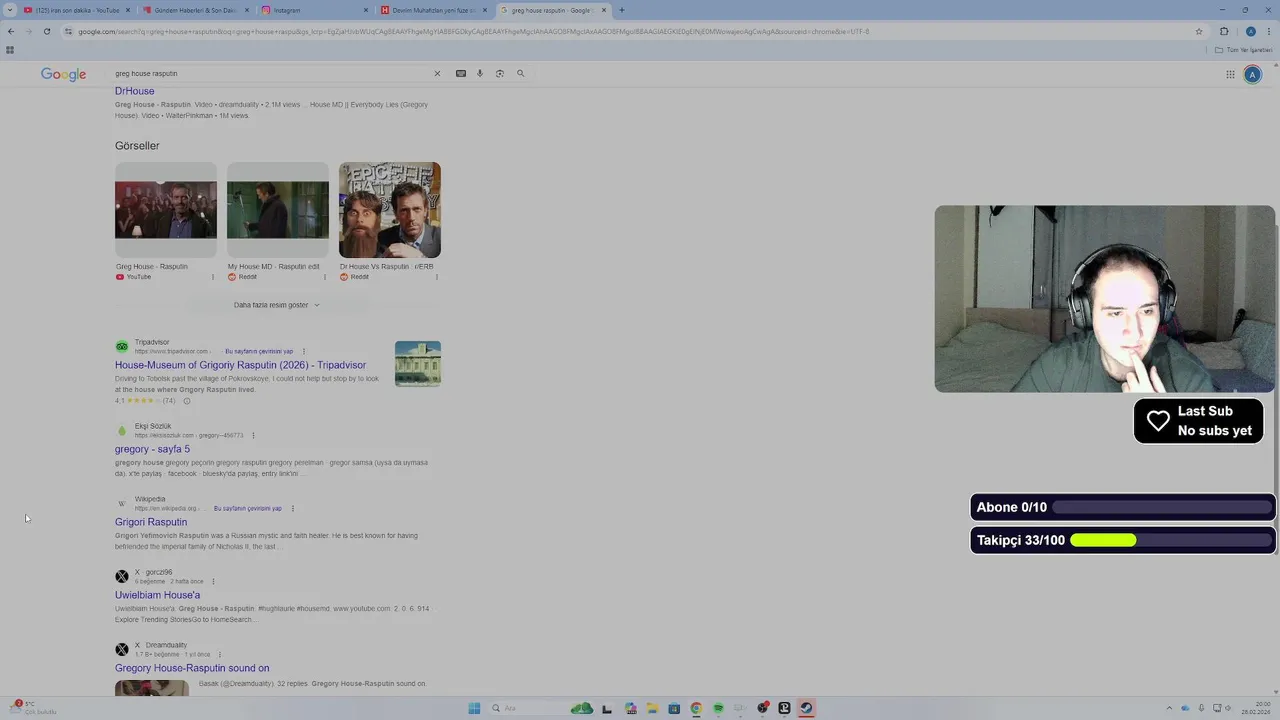
Task: Open 'Gregory House-Rasputin sound on' link
Action: 192,668
